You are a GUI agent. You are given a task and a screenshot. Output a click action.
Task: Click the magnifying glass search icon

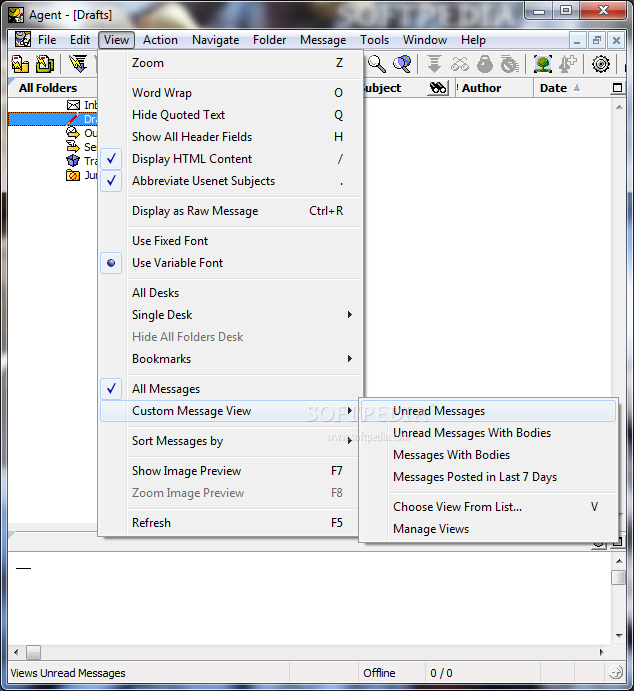377,64
